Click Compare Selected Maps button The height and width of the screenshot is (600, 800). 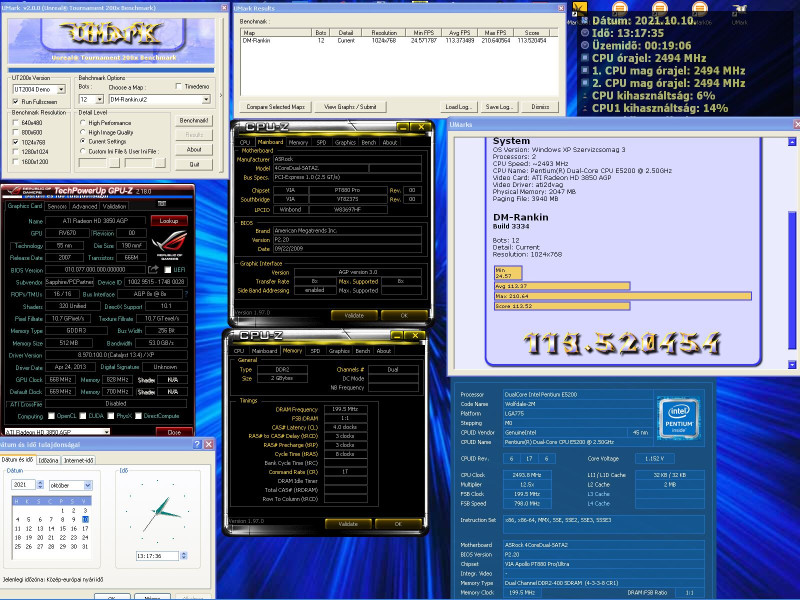(275, 107)
